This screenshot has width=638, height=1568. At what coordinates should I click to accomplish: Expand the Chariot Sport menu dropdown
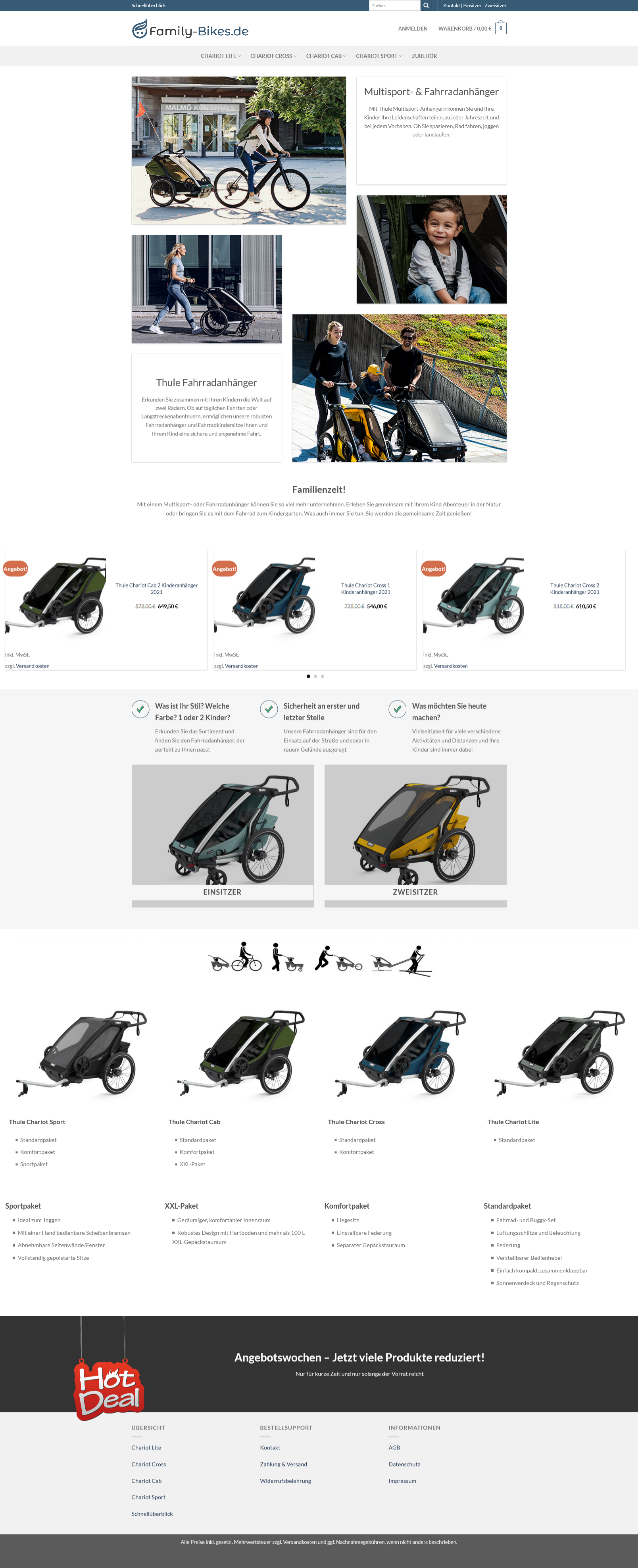click(379, 56)
